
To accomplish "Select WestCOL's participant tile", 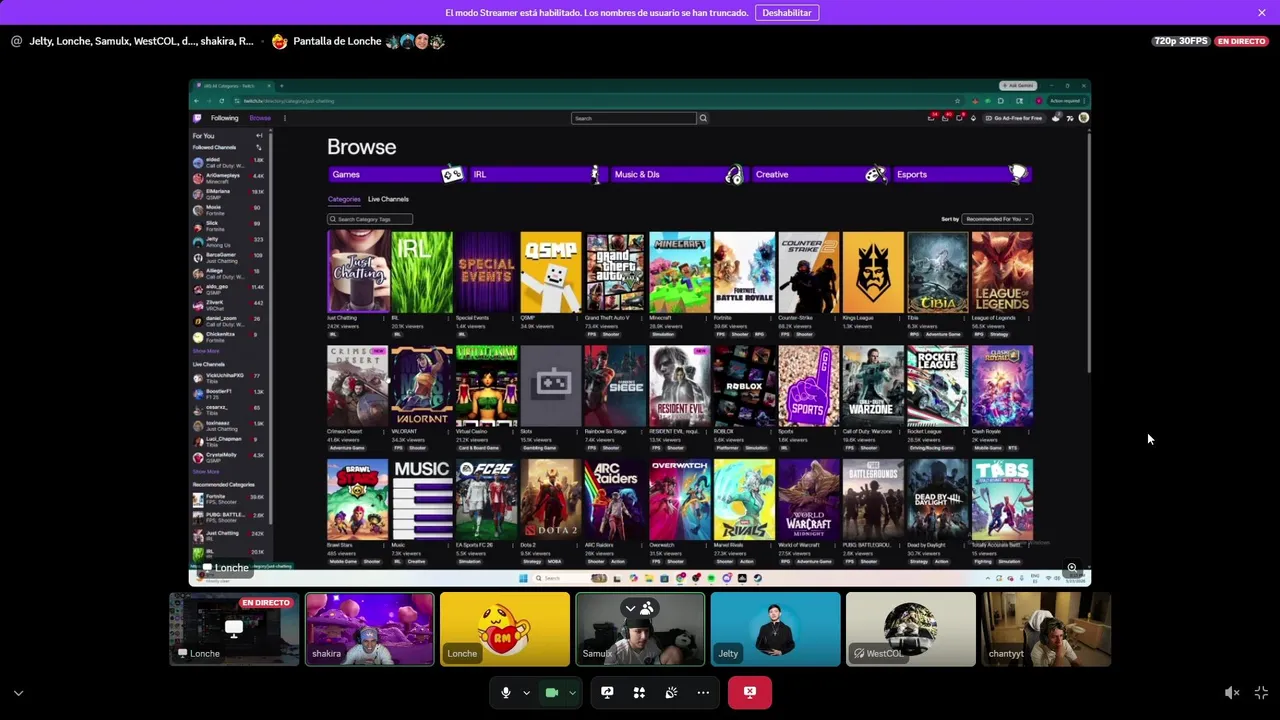I will point(911,629).
